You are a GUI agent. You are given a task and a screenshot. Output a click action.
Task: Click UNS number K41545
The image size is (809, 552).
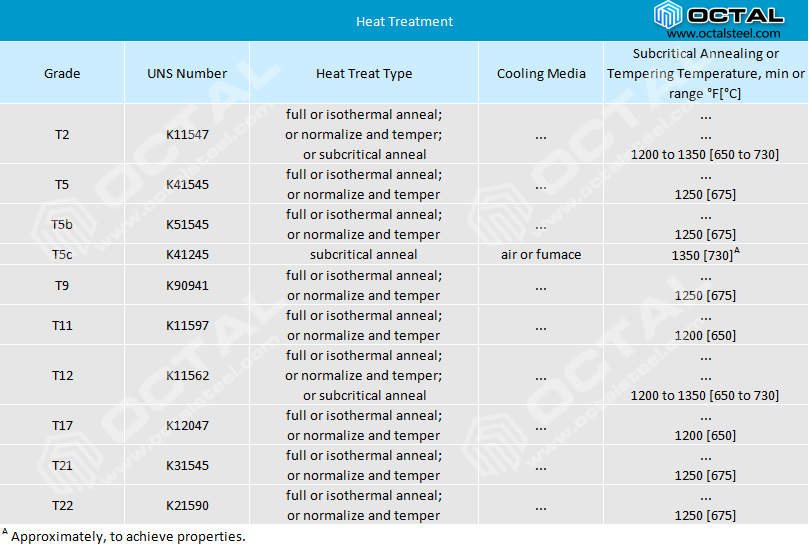tap(187, 185)
